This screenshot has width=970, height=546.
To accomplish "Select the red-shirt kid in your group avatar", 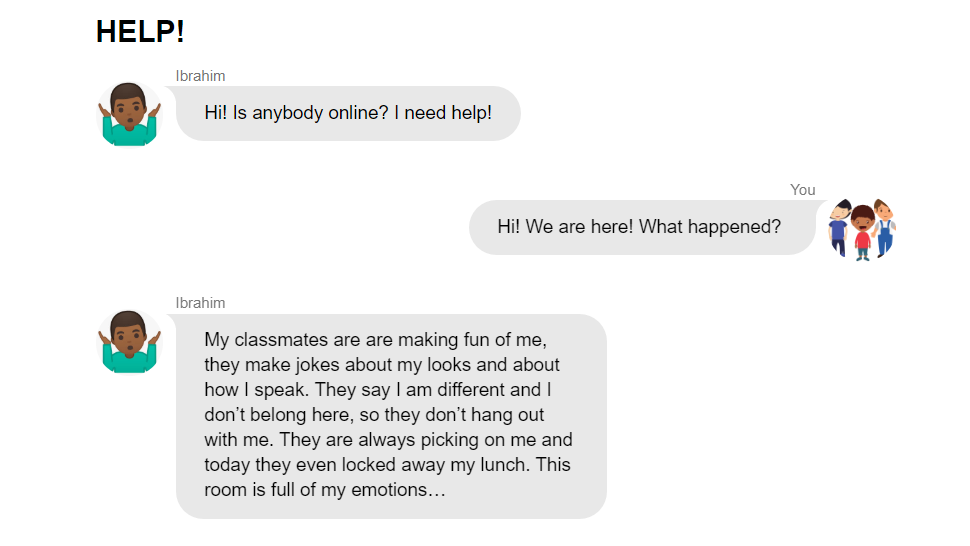I will pyautogui.click(x=862, y=235).
